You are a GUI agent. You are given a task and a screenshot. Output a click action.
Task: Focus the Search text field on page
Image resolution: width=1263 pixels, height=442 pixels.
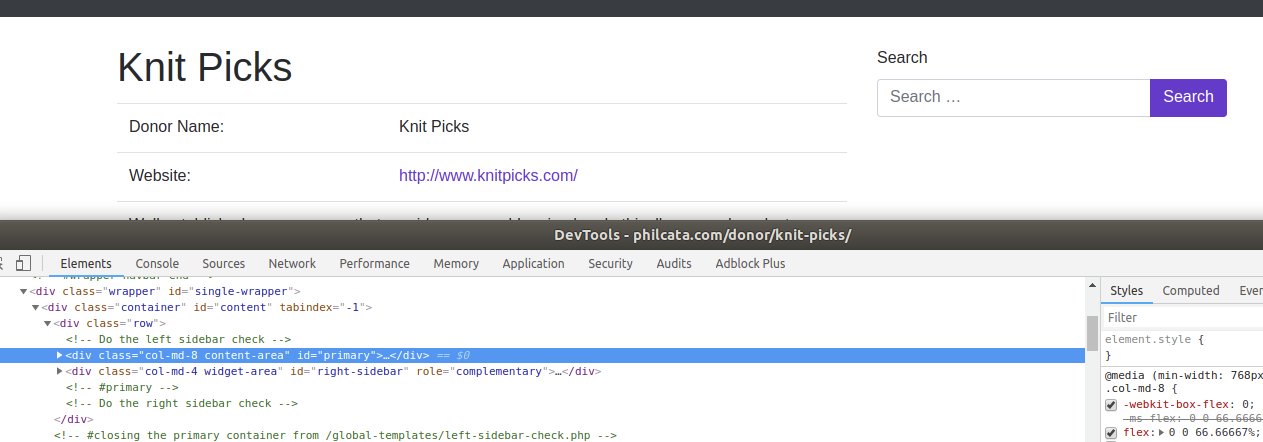(x=1014, y=97)
